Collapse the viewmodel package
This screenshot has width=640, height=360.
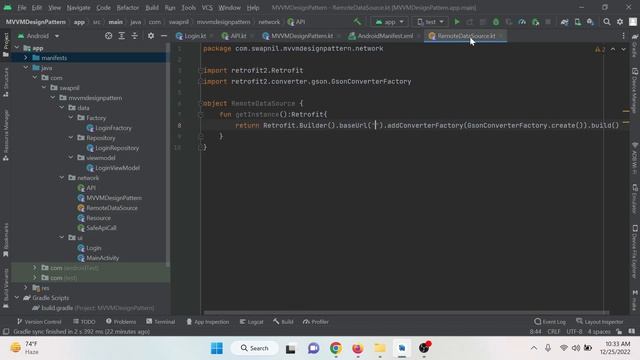[71, 158]
